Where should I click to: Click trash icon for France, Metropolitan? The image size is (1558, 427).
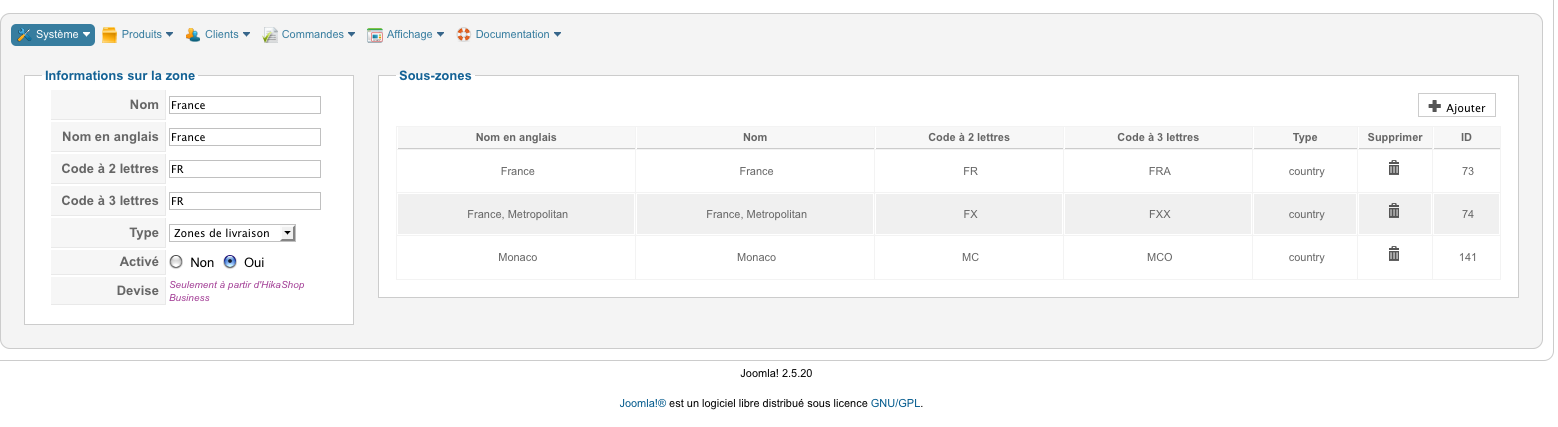coord(1394,211)
